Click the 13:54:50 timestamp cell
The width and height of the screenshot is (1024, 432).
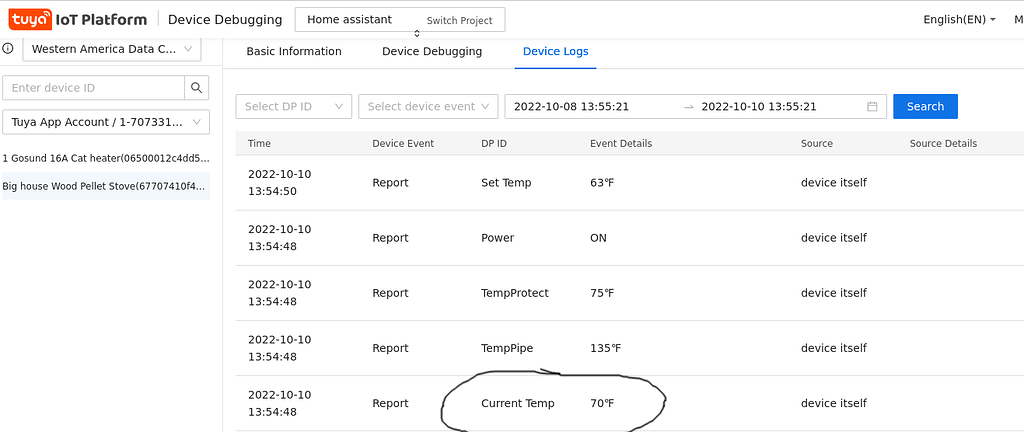coord(280,183)
